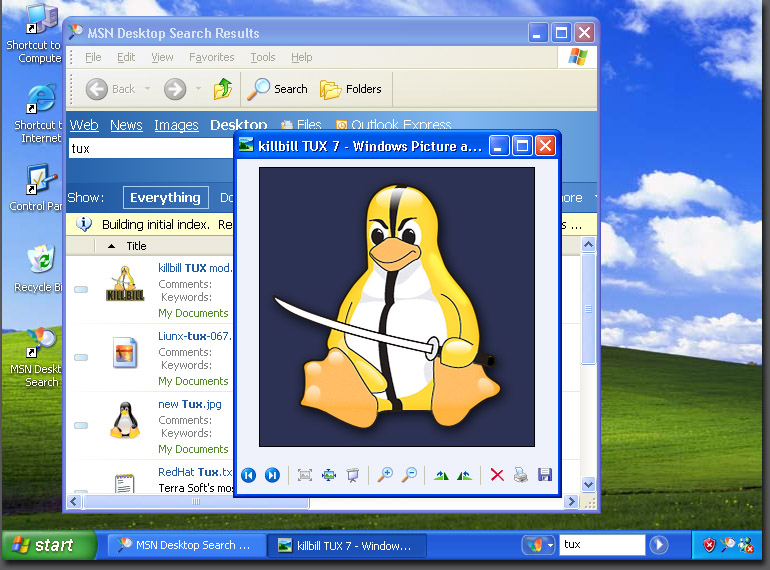Save picture copy with floppy disk icon

click(545, 475)
